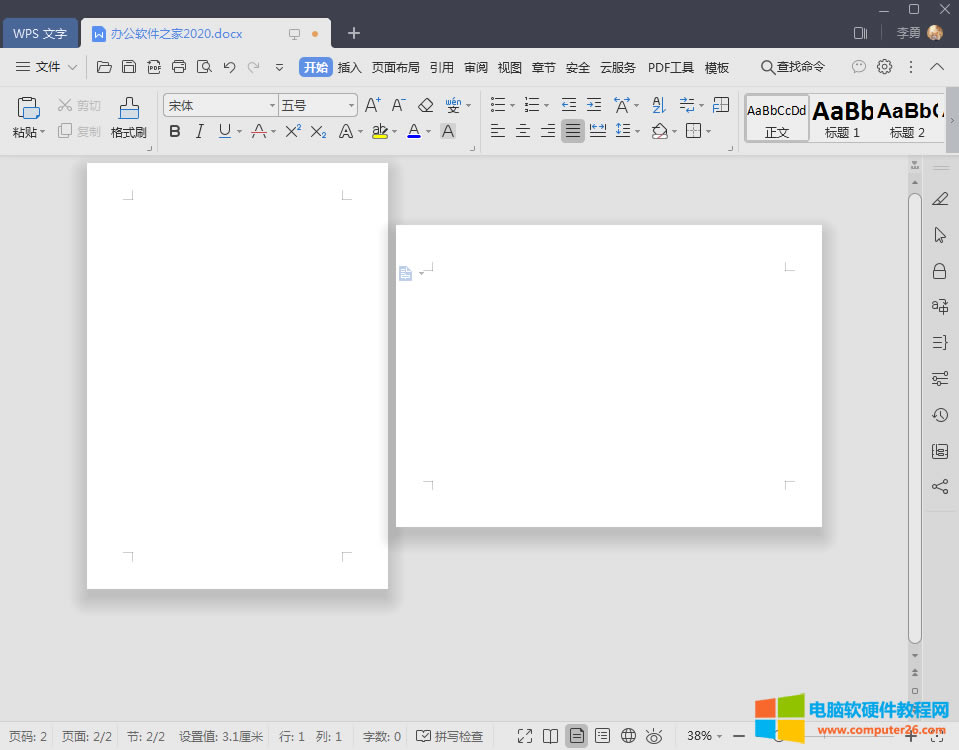Viewport: 959px width, 750px height.
Task: Enable justified text alignment
Action: pyautogui.click(x=572, y=131)
